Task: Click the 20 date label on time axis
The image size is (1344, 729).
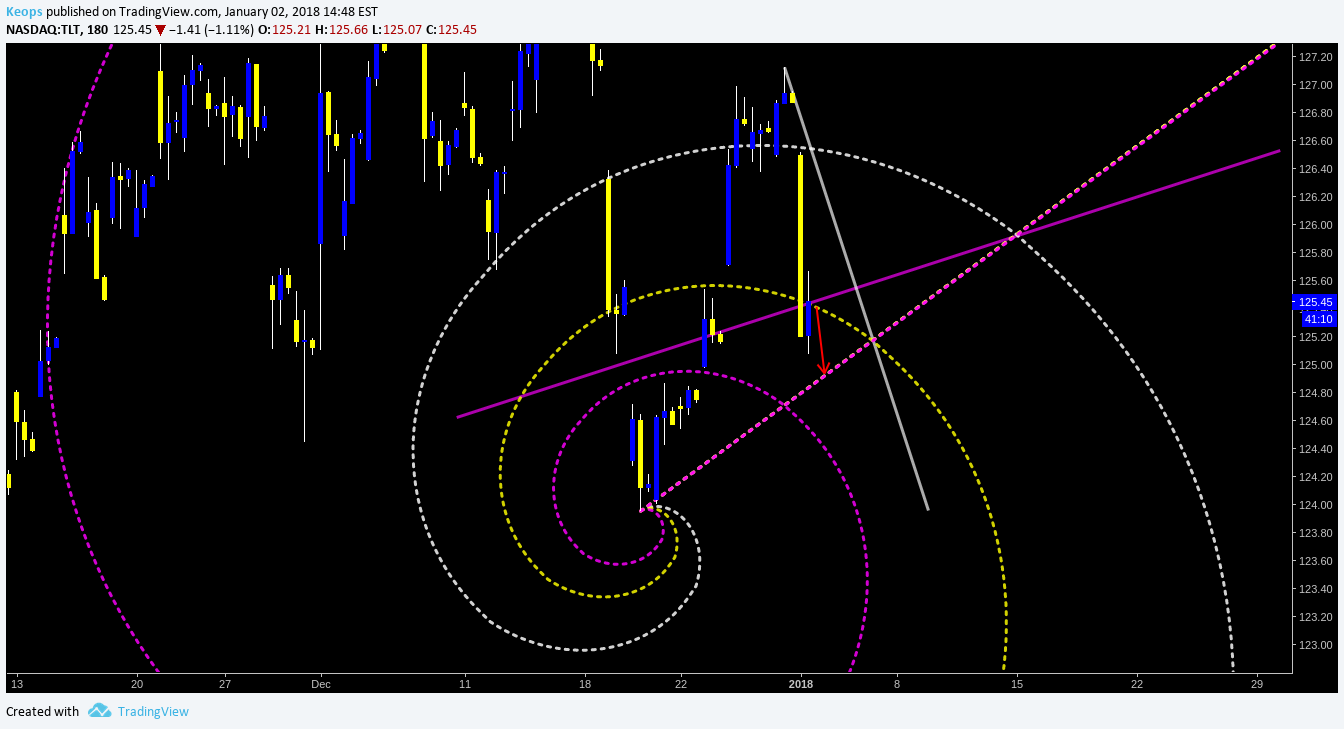Action: (136, 684)
